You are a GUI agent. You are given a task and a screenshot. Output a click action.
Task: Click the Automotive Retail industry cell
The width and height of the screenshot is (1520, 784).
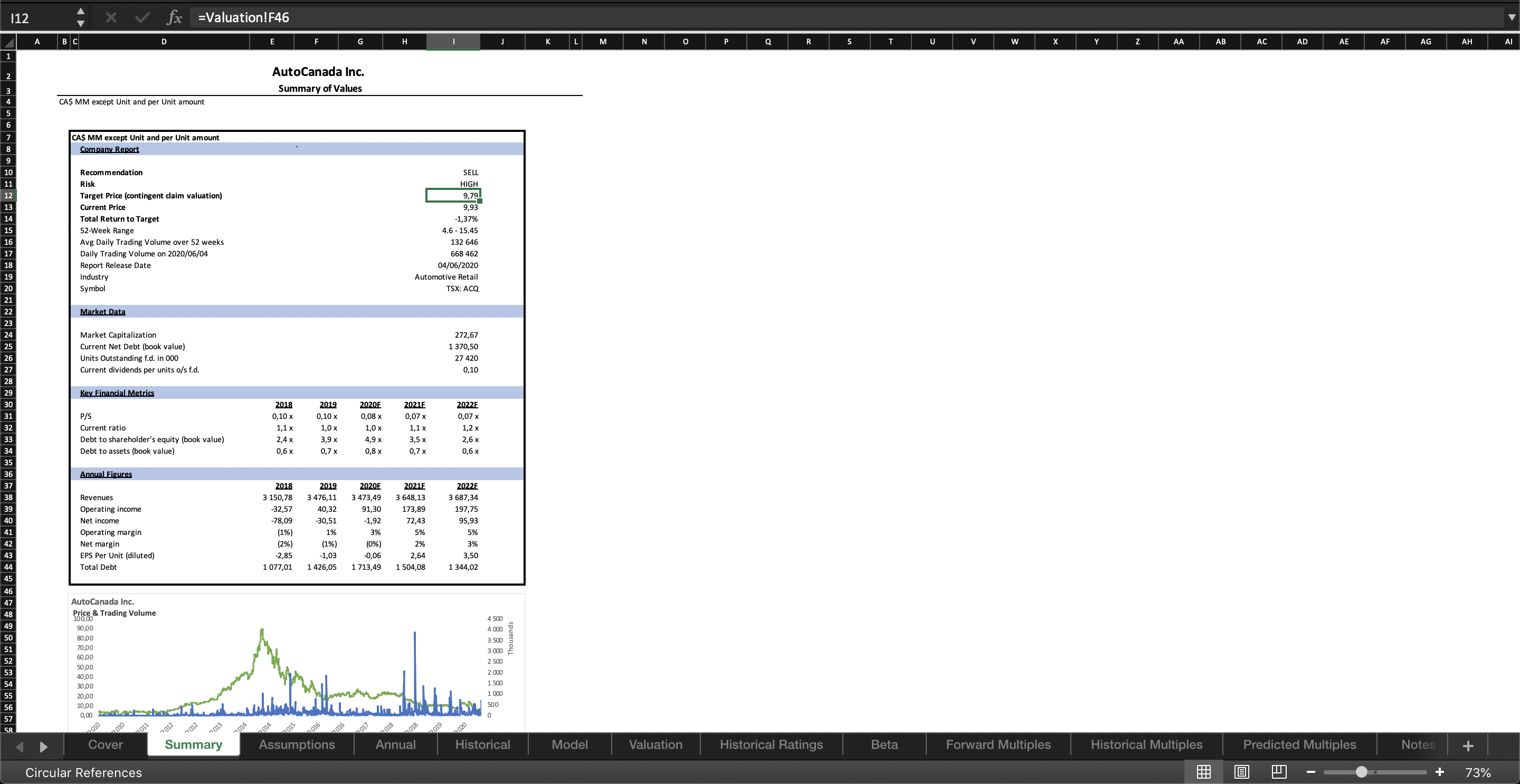[446, 276]
